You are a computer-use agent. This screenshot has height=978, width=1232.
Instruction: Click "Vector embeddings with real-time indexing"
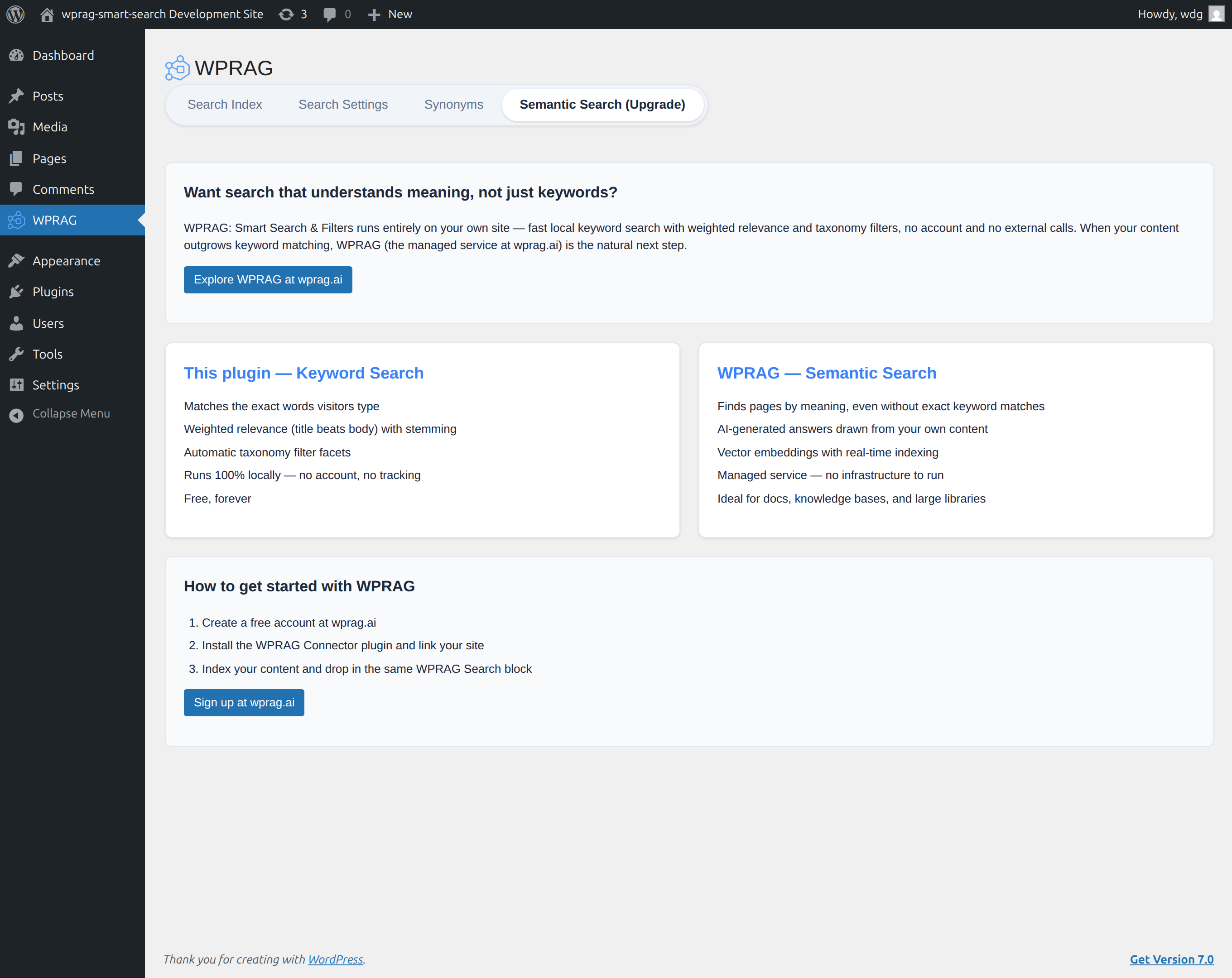pyautogui.click(x=828, y=452)
